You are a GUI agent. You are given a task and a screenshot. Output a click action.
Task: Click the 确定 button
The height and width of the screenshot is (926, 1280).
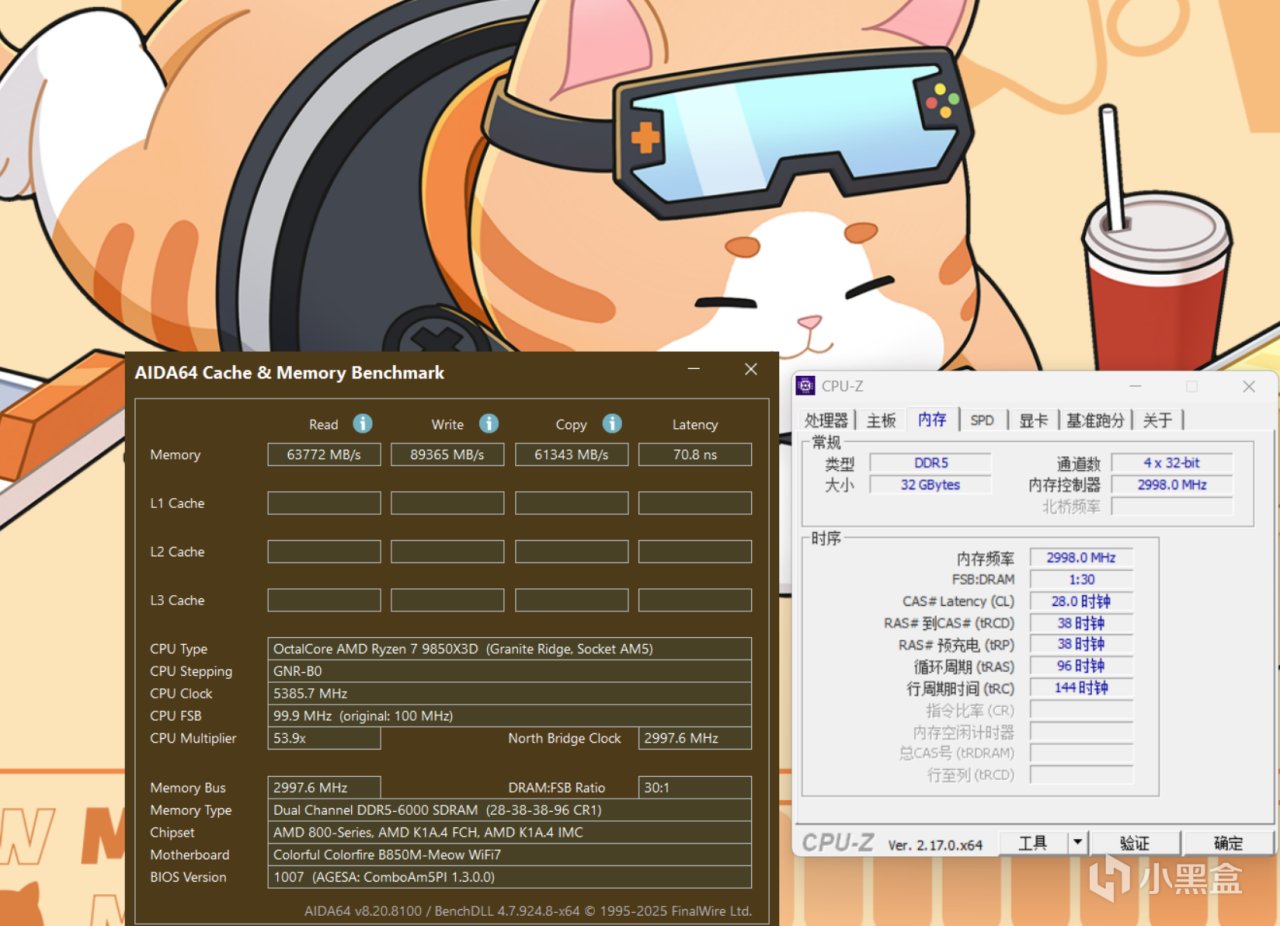tap(1229, 843)
